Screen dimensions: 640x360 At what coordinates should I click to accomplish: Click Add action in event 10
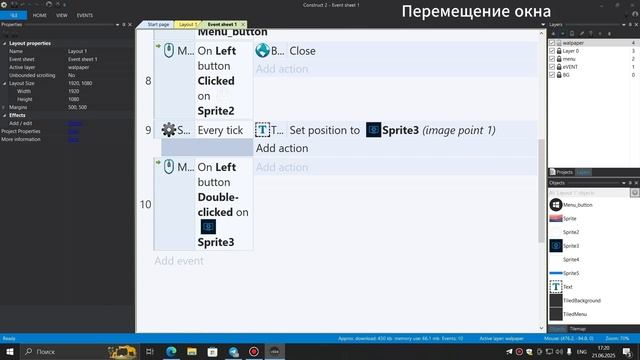pos(282,167)
